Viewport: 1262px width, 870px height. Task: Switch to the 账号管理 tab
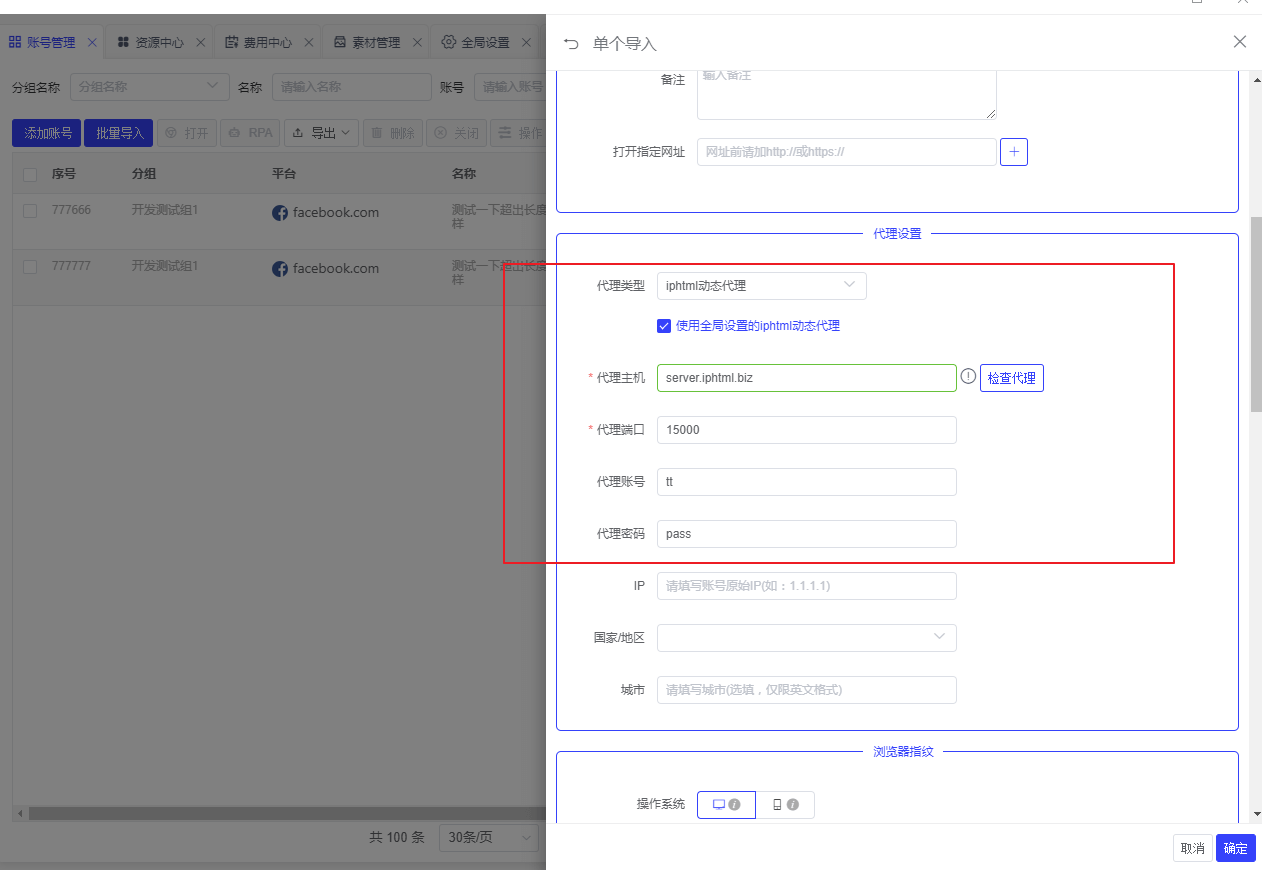click(50, 42)
